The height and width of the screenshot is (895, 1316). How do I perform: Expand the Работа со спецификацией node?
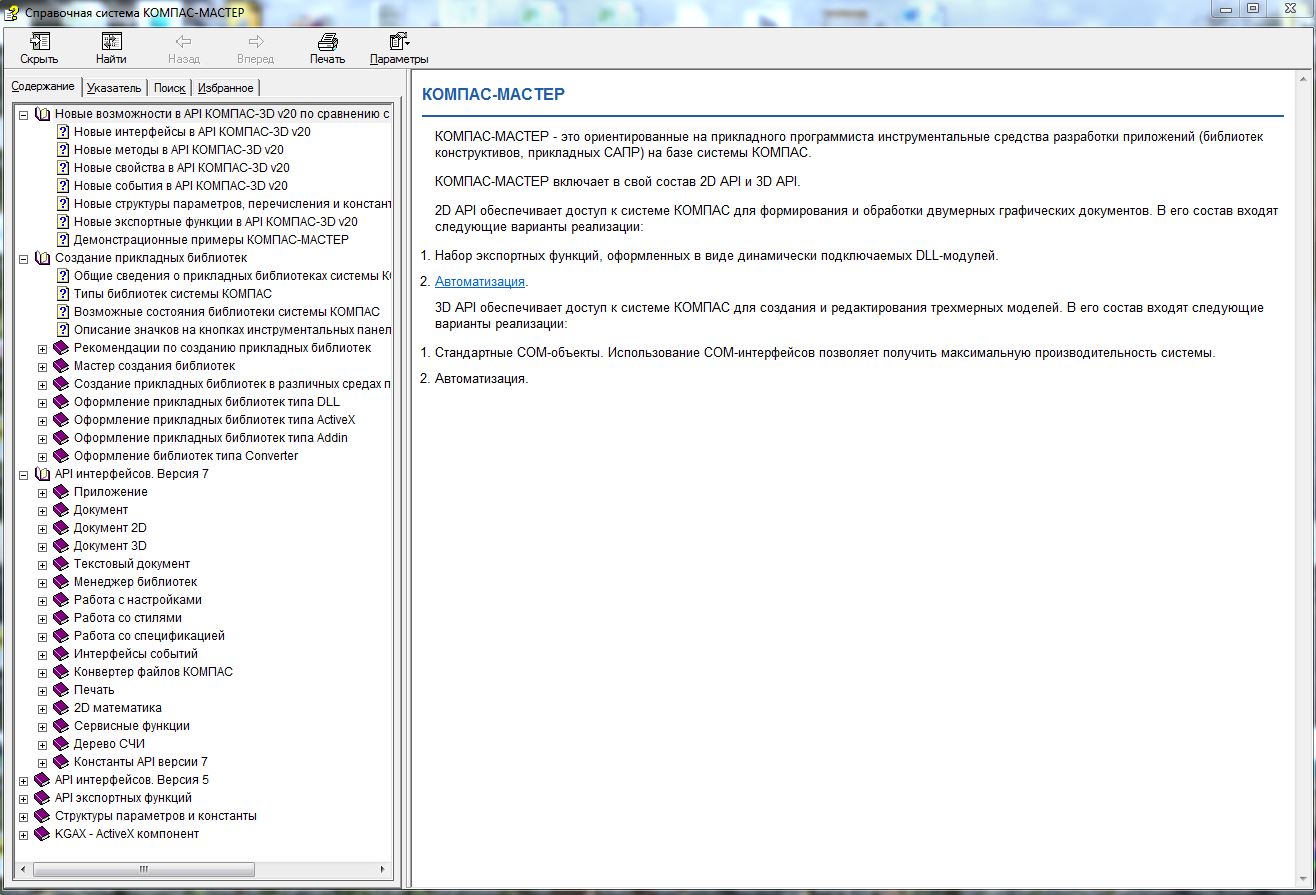[43, 637]
